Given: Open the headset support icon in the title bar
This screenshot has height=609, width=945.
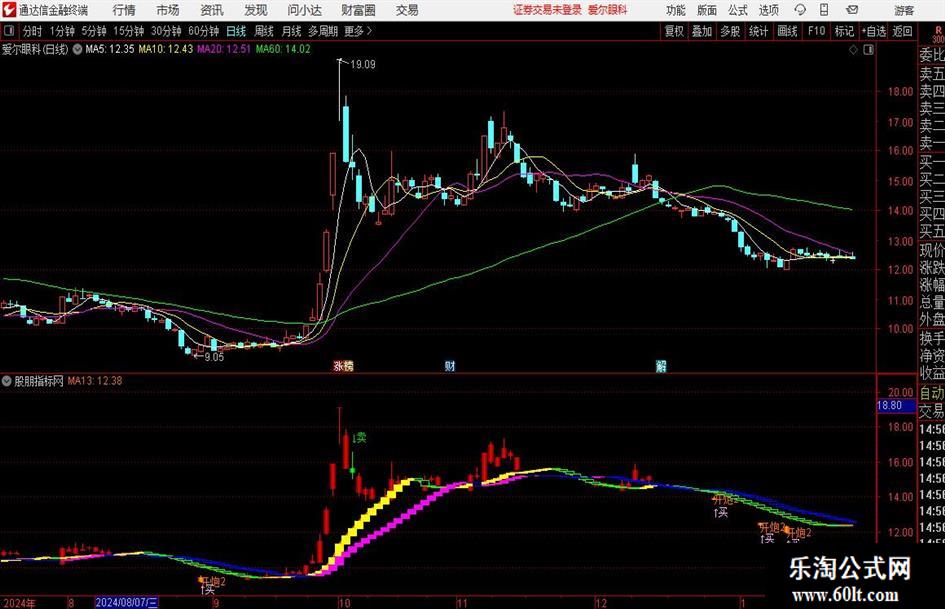Looking at the screenshot, I should click(800, 10).
